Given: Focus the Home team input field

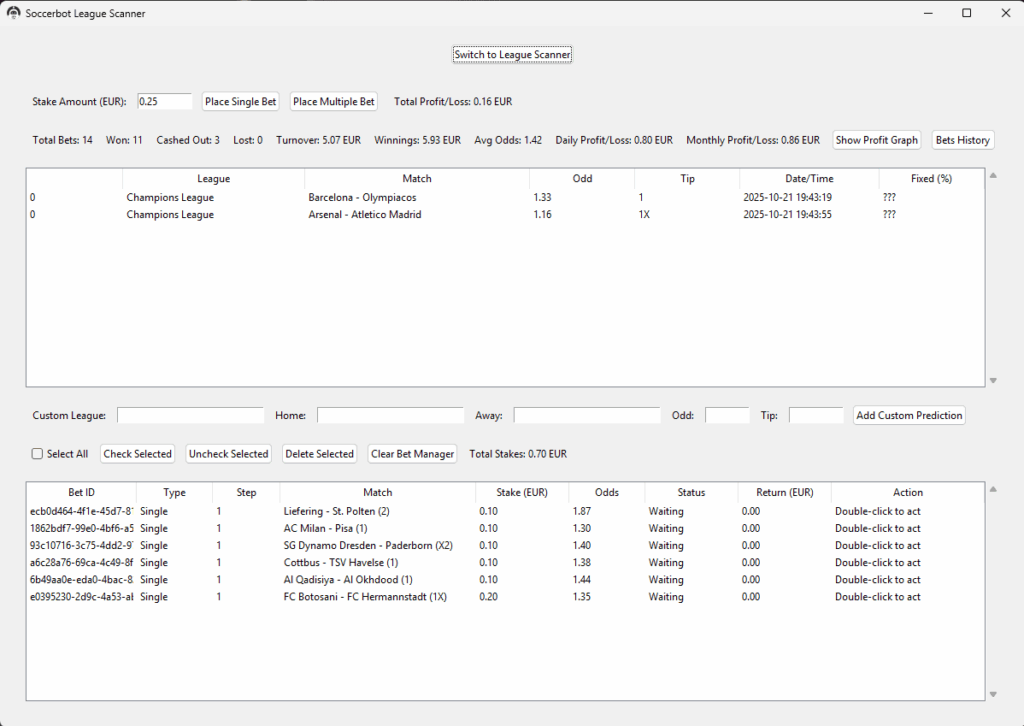Looking at the screenshot, I should pos(390,415).
